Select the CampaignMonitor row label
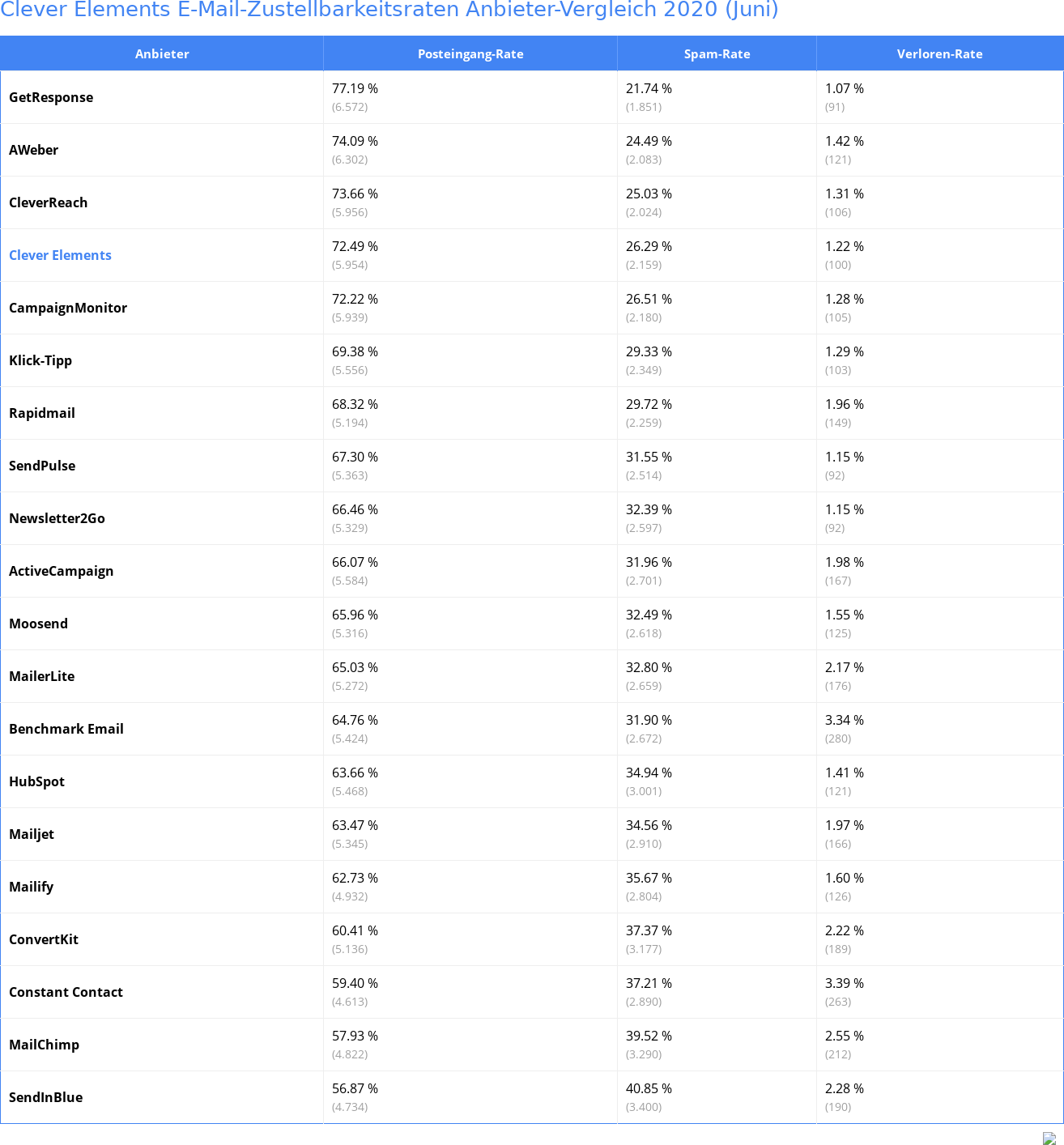Viewport: 1064px width, 1145px height. coord(68,308)
